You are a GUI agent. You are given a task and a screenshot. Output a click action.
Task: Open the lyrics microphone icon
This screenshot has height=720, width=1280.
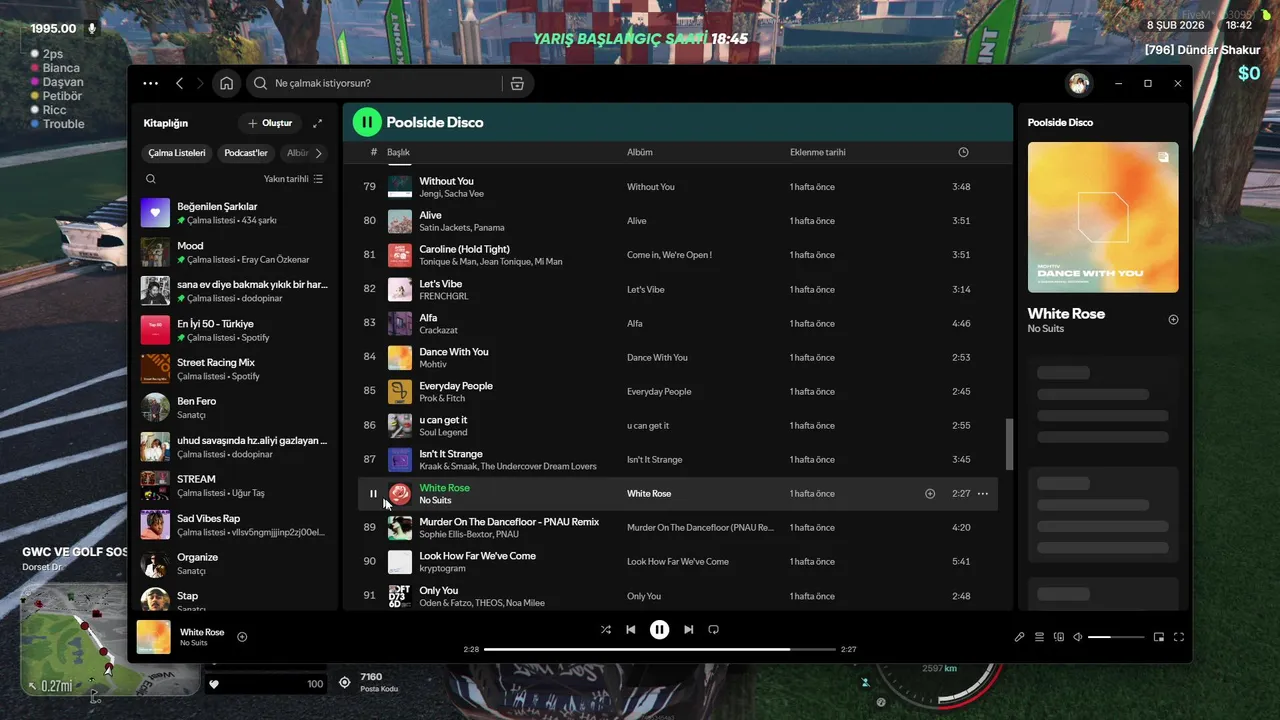[1020, 637]
